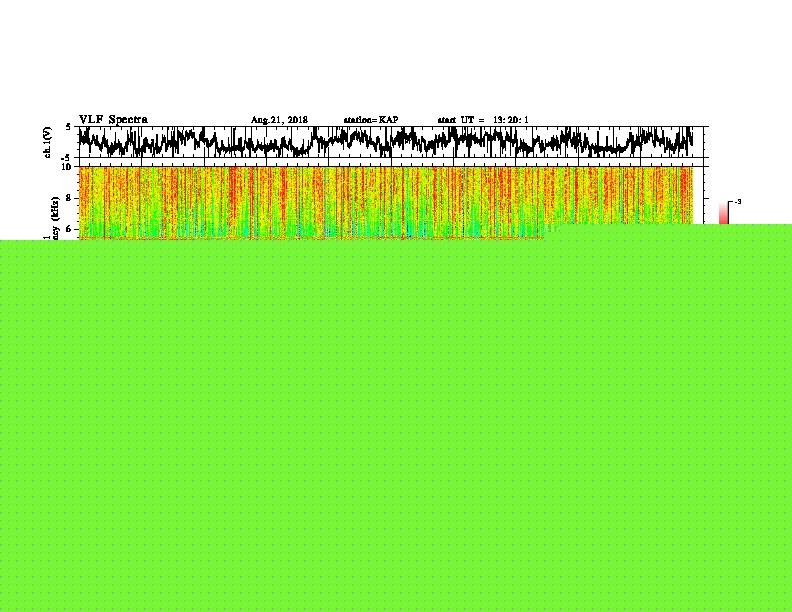792x612 pixels.
Task: Click the 6 kHz axis tick label
Action: [x=69, y=229]
